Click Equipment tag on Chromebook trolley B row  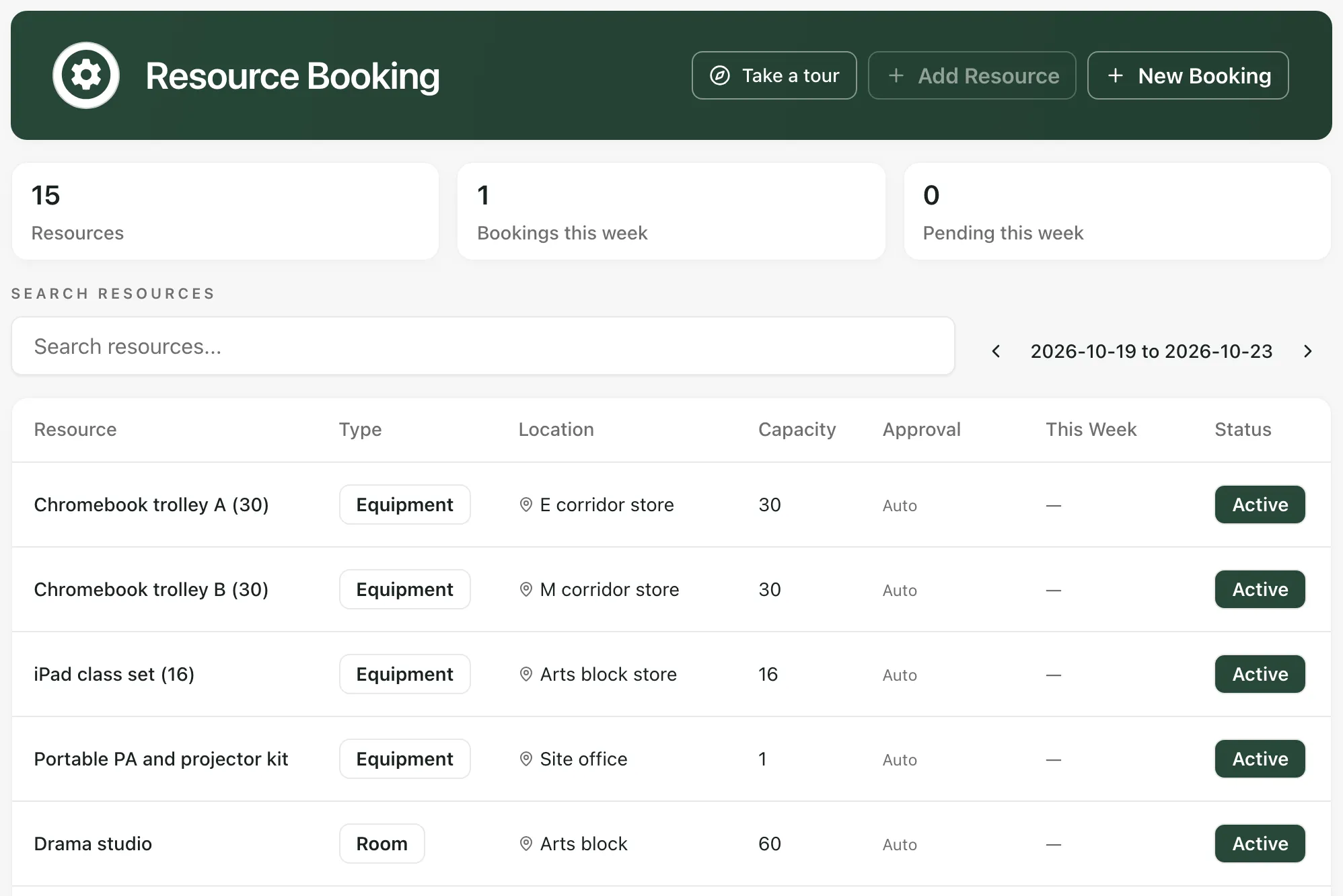[404, 589]
